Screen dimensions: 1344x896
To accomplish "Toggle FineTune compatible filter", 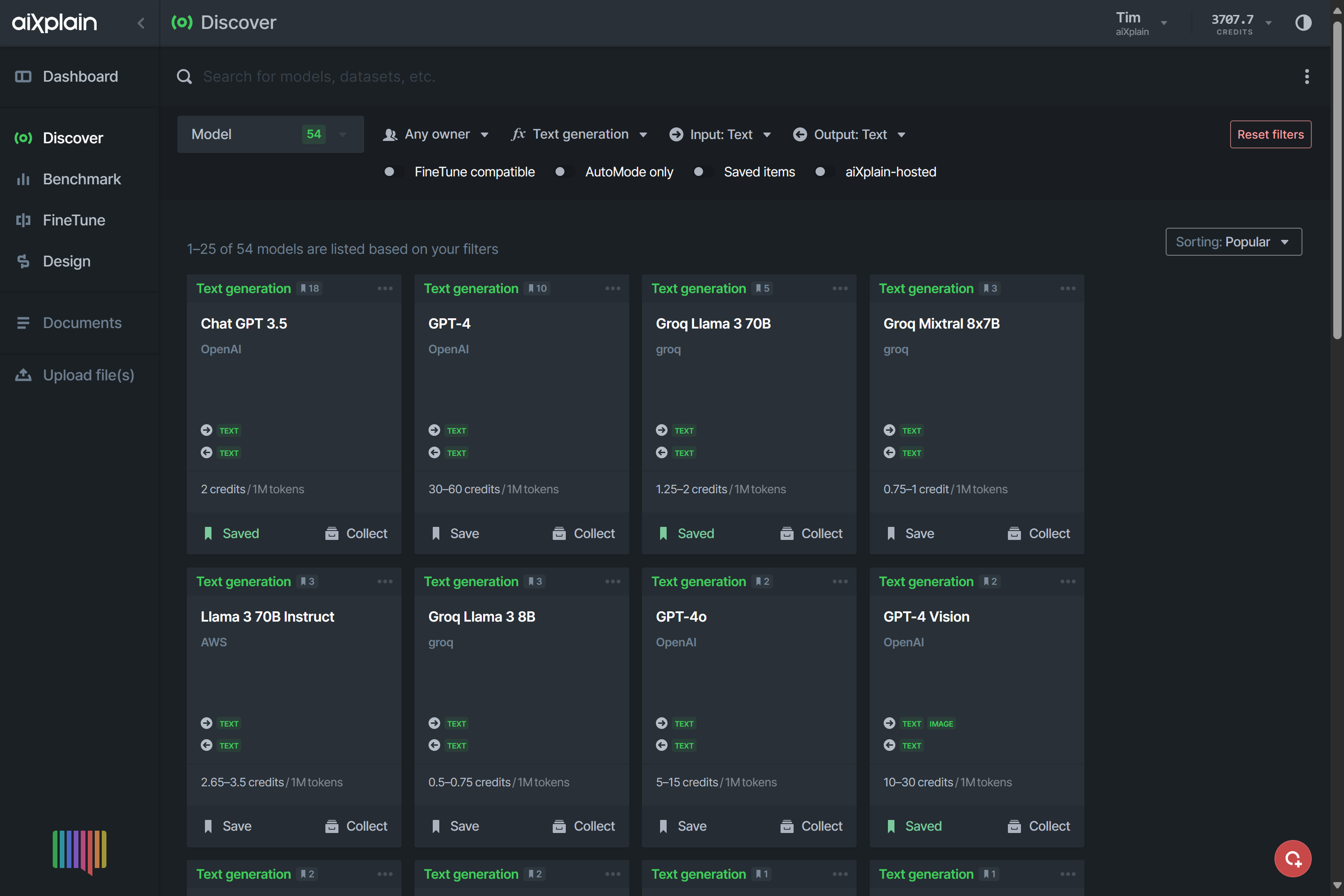I will point(394,172).
